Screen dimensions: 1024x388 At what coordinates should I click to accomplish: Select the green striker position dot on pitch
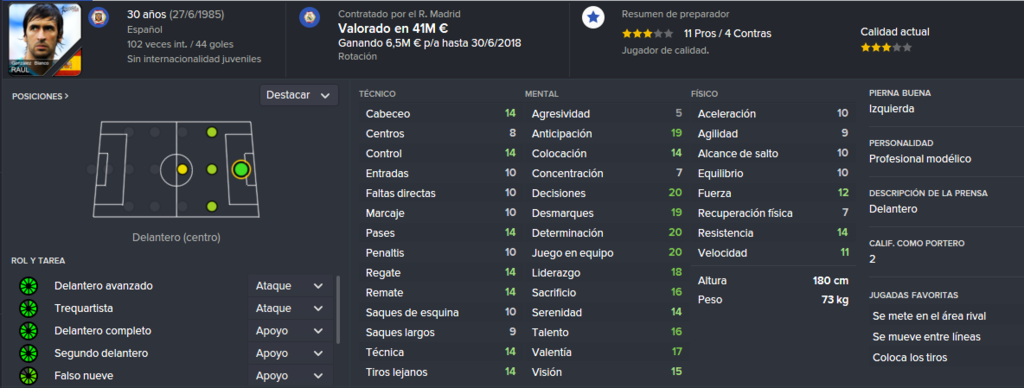point(241,169)
